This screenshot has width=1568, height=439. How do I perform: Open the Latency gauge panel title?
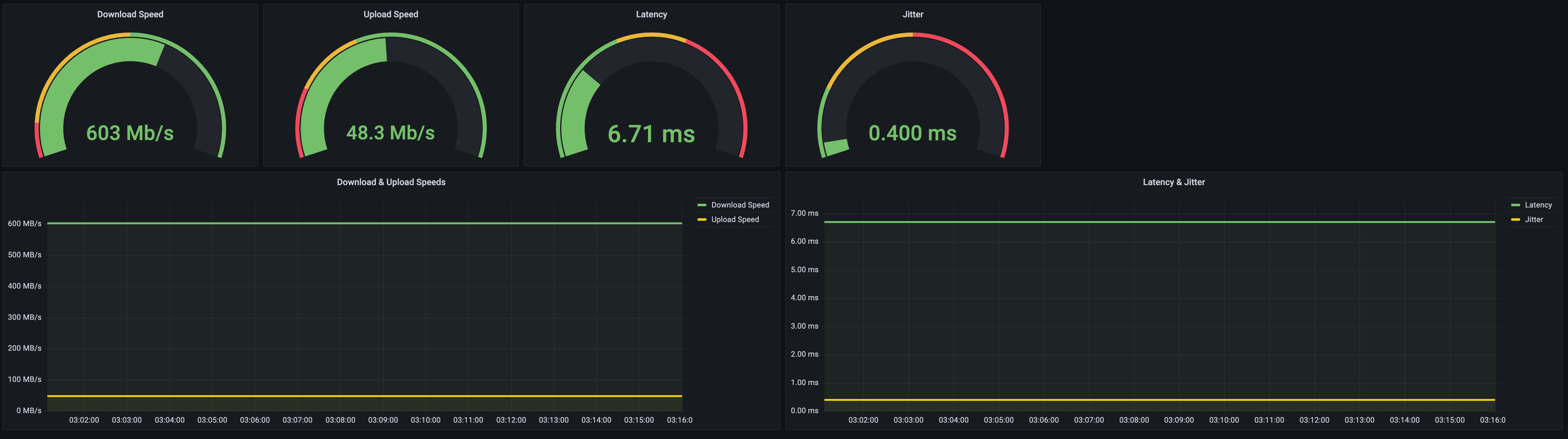(651, 14)
